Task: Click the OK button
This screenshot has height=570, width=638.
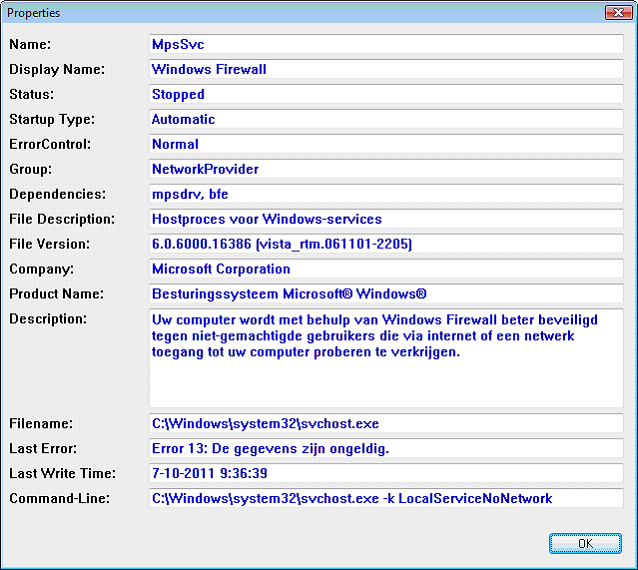Action: (585, 544)
